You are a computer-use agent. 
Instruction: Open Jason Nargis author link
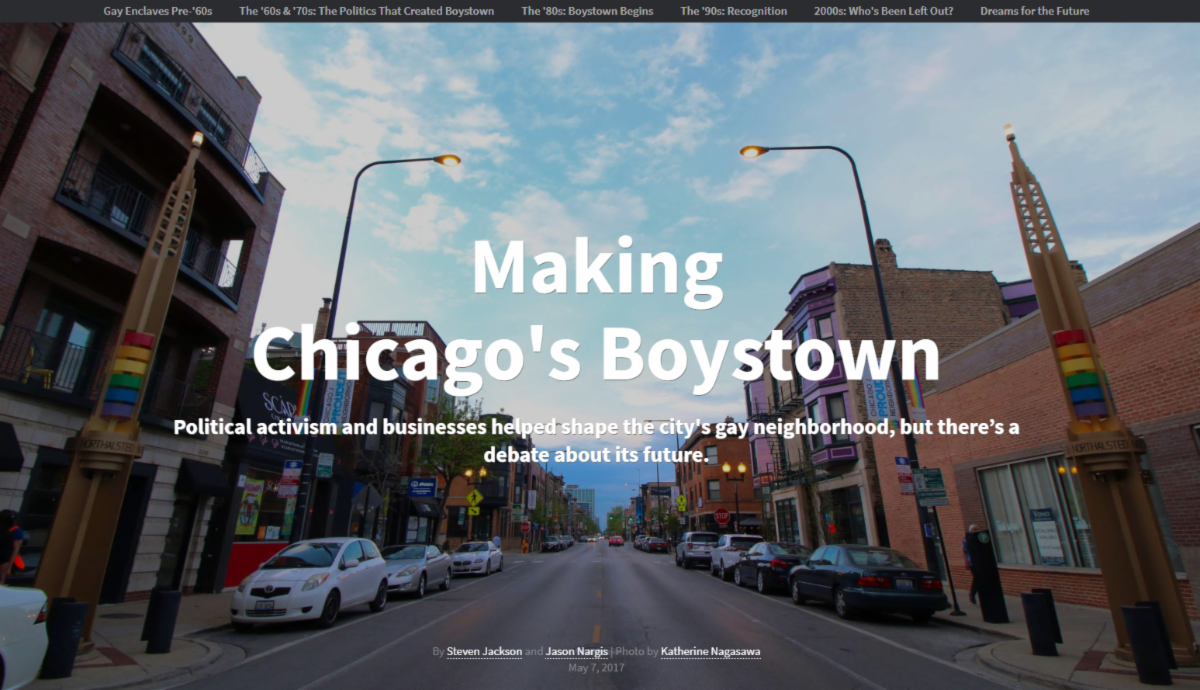[576, 652]
